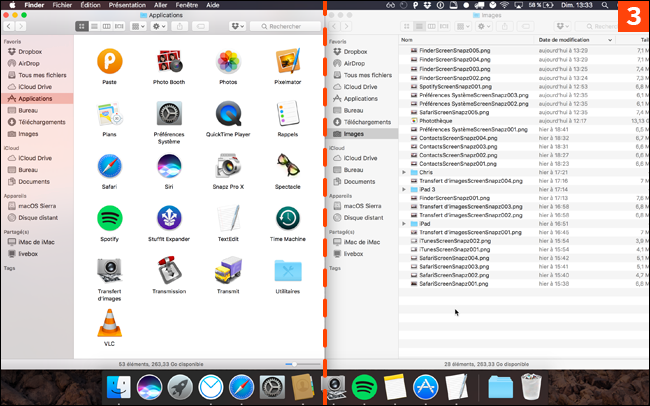Screen dimensions: 650x406
Task: Go forward in Applications window
Action: point(20,26)
